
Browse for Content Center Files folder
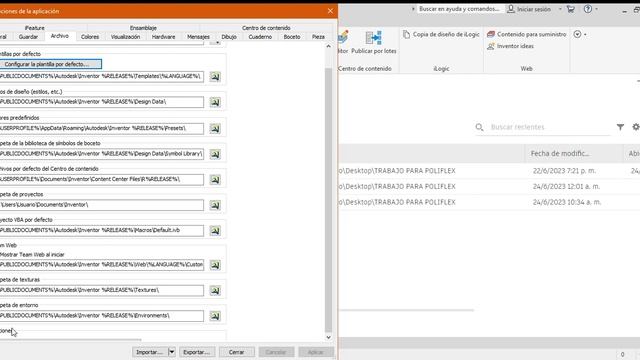215,180
